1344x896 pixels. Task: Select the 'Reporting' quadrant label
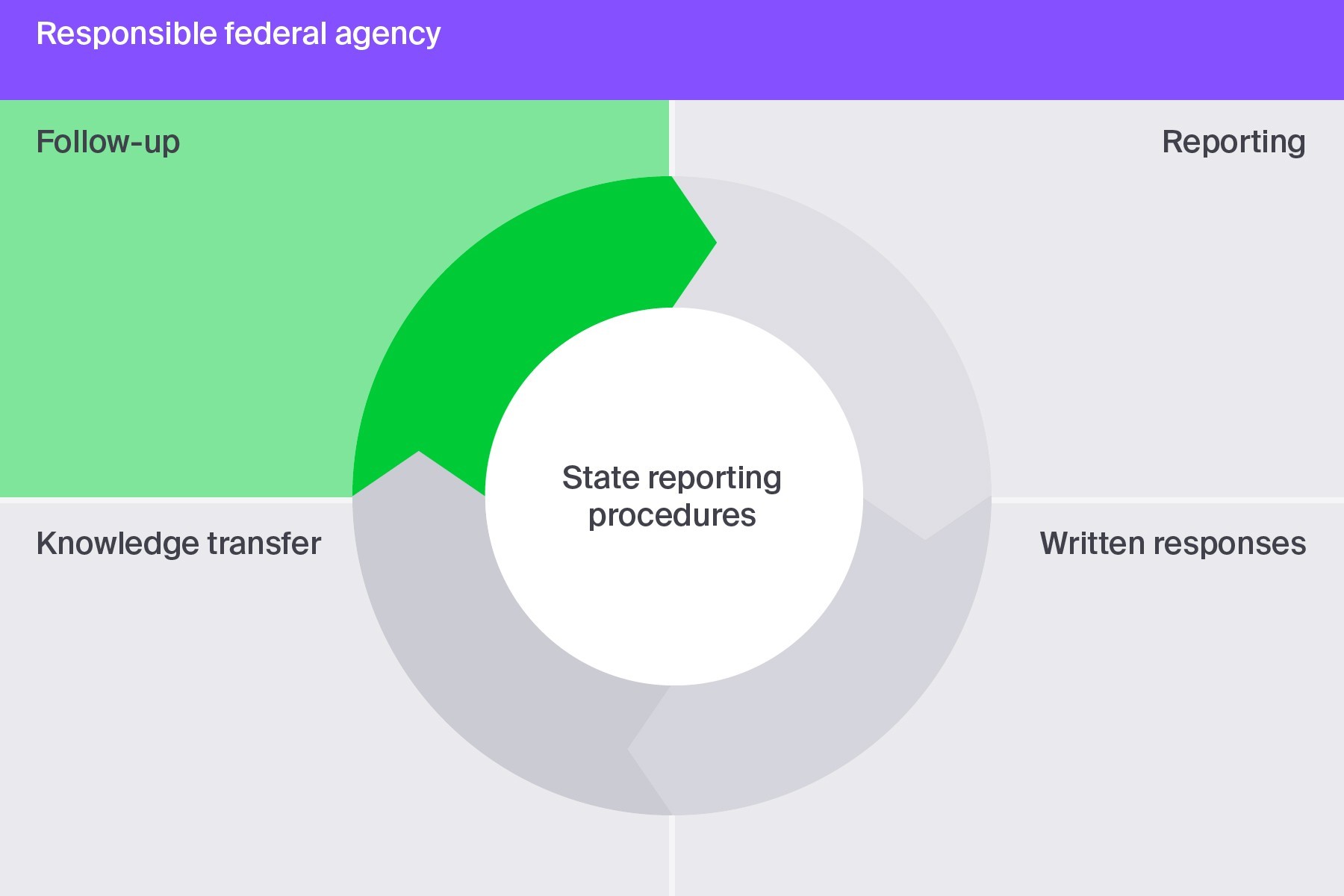[1233, 142]
